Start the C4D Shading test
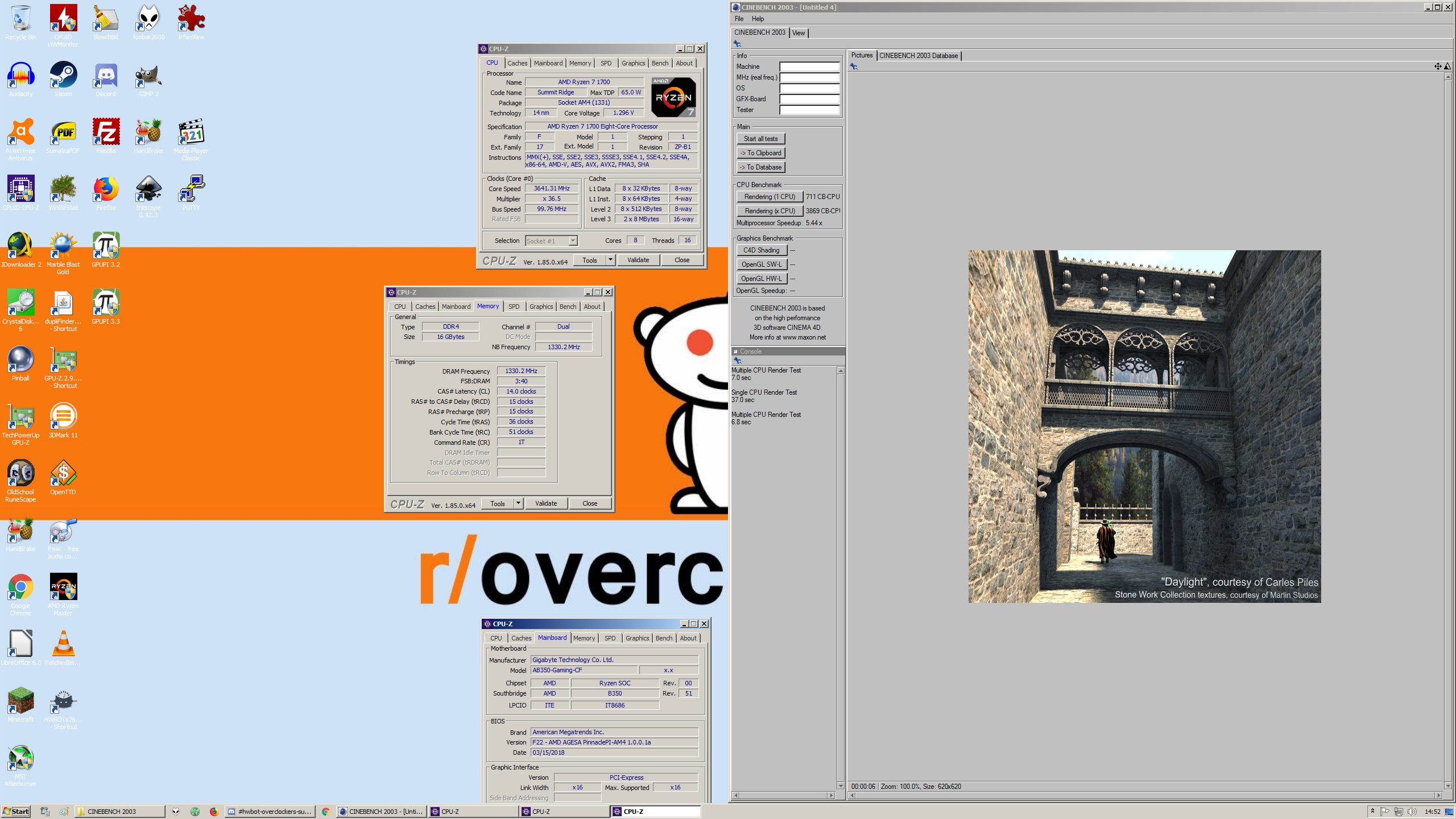1456x819 pixels. pos(762,250)
